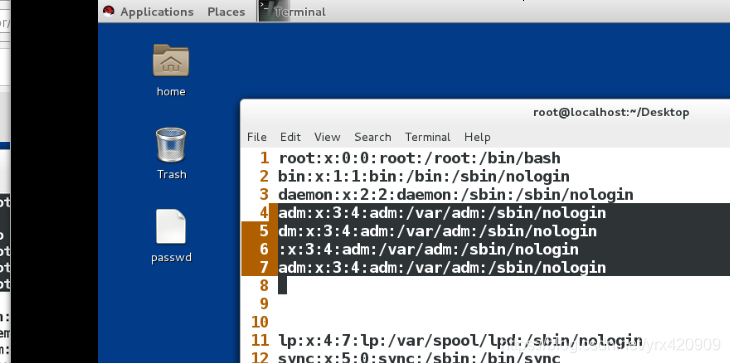Click line number 1 in the gutter

264,158
